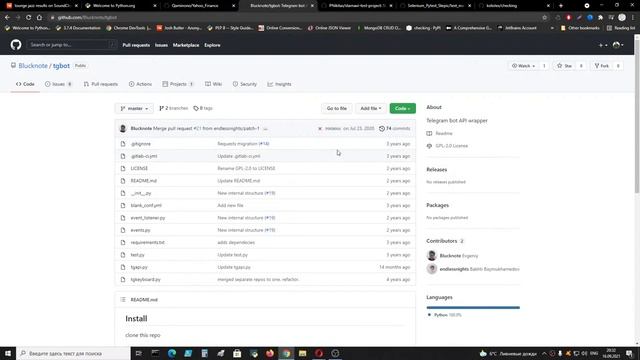
Task: Expand commit message ellipsis
Action: [265, 129]
